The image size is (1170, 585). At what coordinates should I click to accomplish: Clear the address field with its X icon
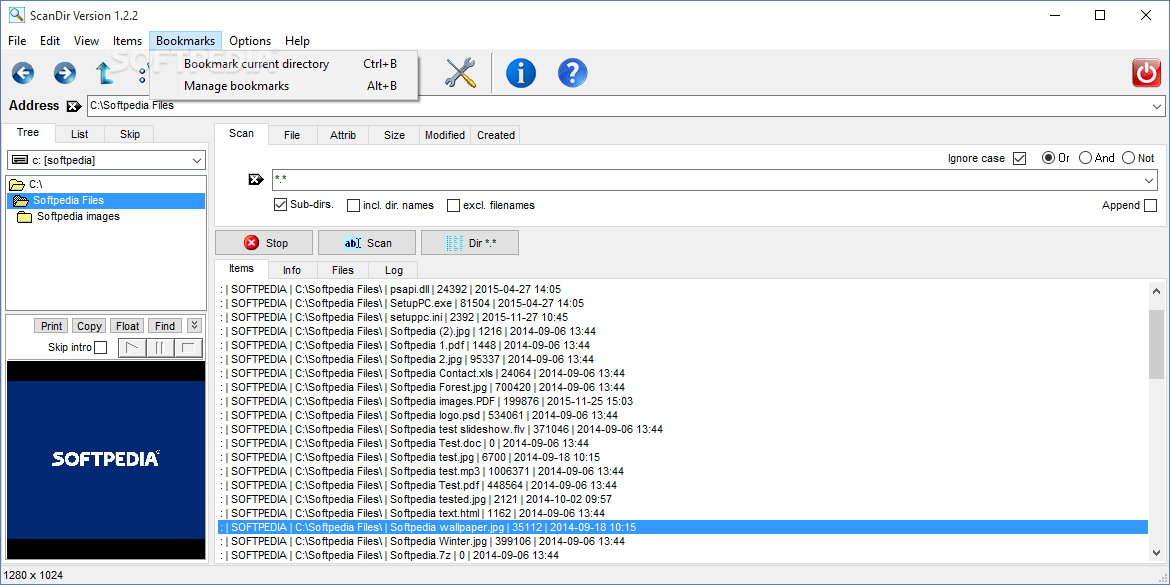[74, 106]
